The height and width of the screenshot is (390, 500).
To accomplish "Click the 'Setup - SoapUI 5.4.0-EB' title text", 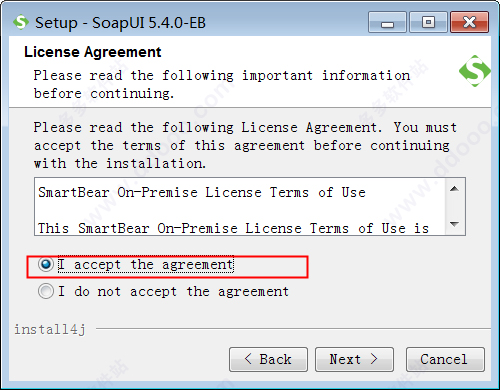I will pos(120,23).
